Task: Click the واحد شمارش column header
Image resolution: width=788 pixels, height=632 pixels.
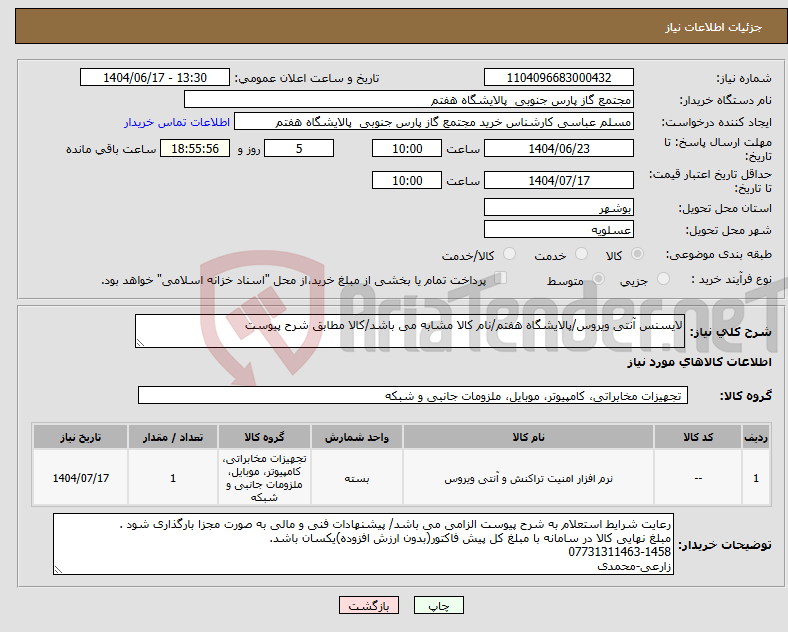Action: (357, 437)
